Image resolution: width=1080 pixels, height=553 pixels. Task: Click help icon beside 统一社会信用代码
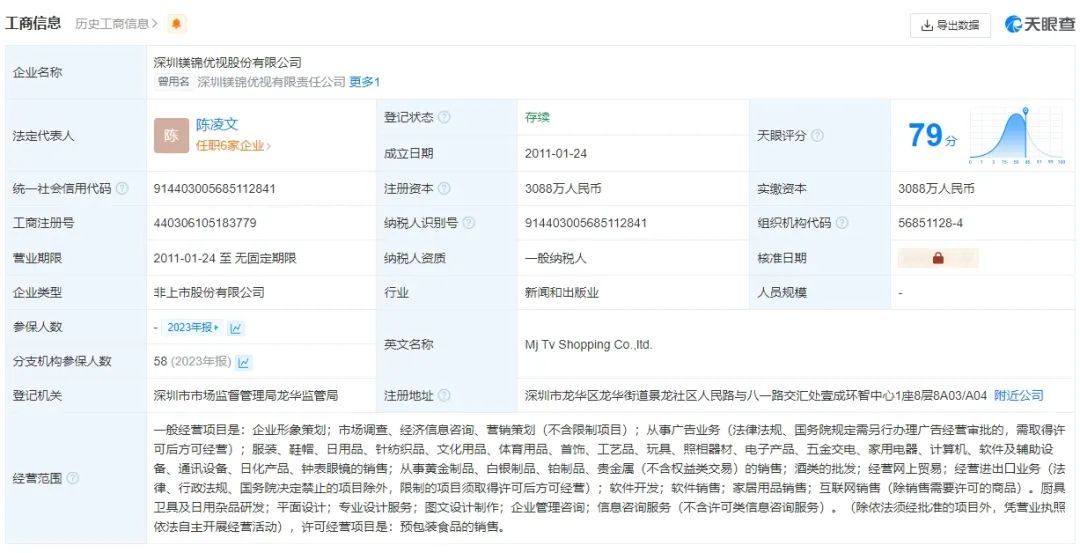122,188
